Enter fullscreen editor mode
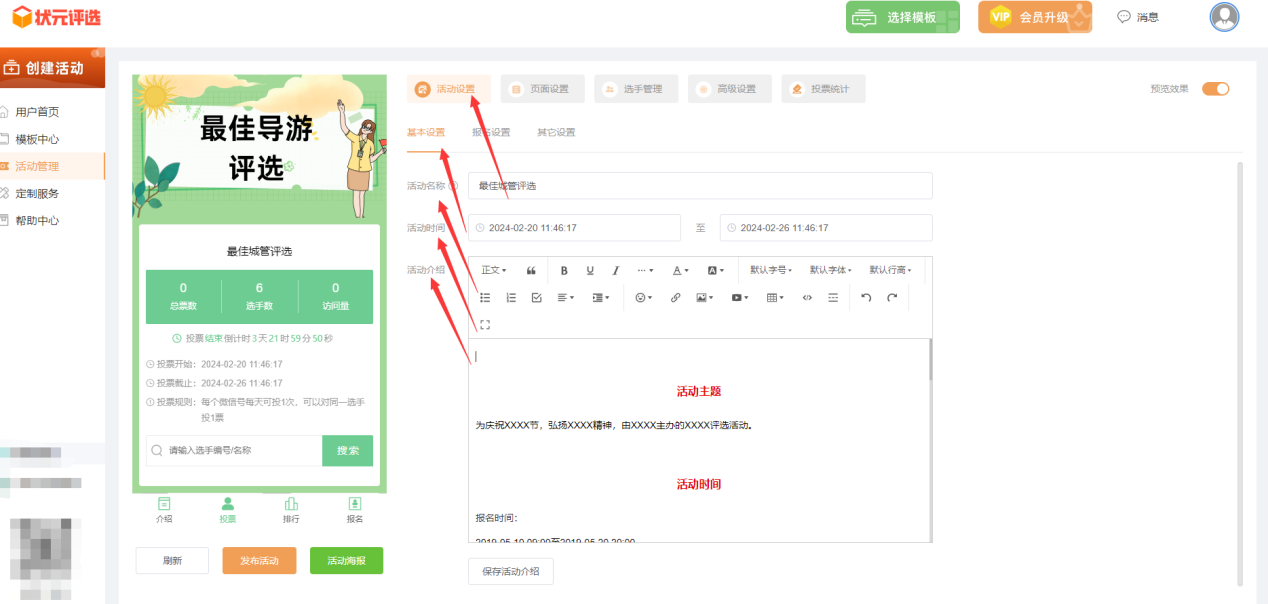The height and width of the screenshot is (604, 1268). point(485,324)
